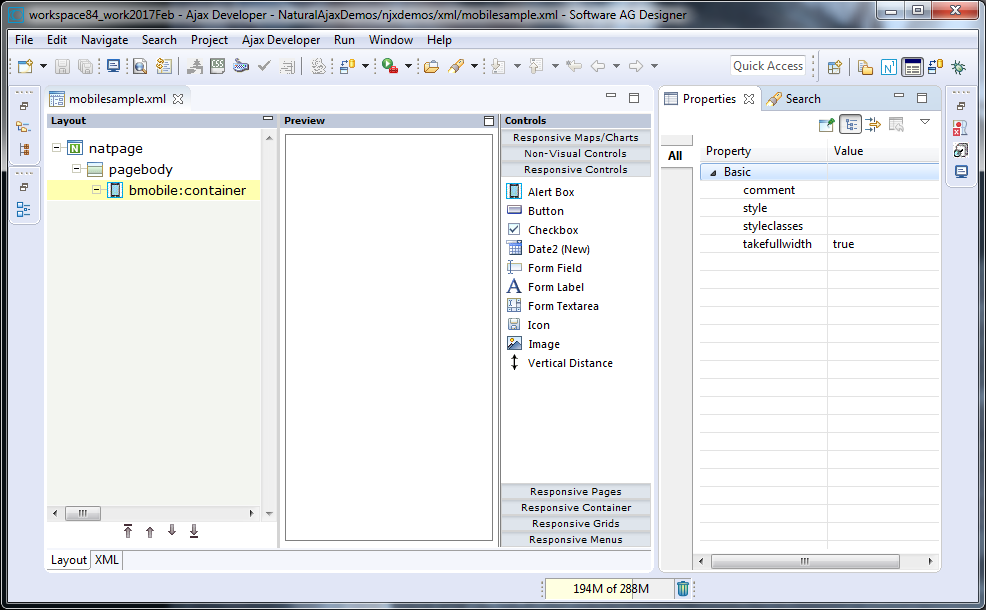Screen dimensions: 986x610
Task: Click Open Perspective icon
Action: pyautogui.click(x=834, y=67)
